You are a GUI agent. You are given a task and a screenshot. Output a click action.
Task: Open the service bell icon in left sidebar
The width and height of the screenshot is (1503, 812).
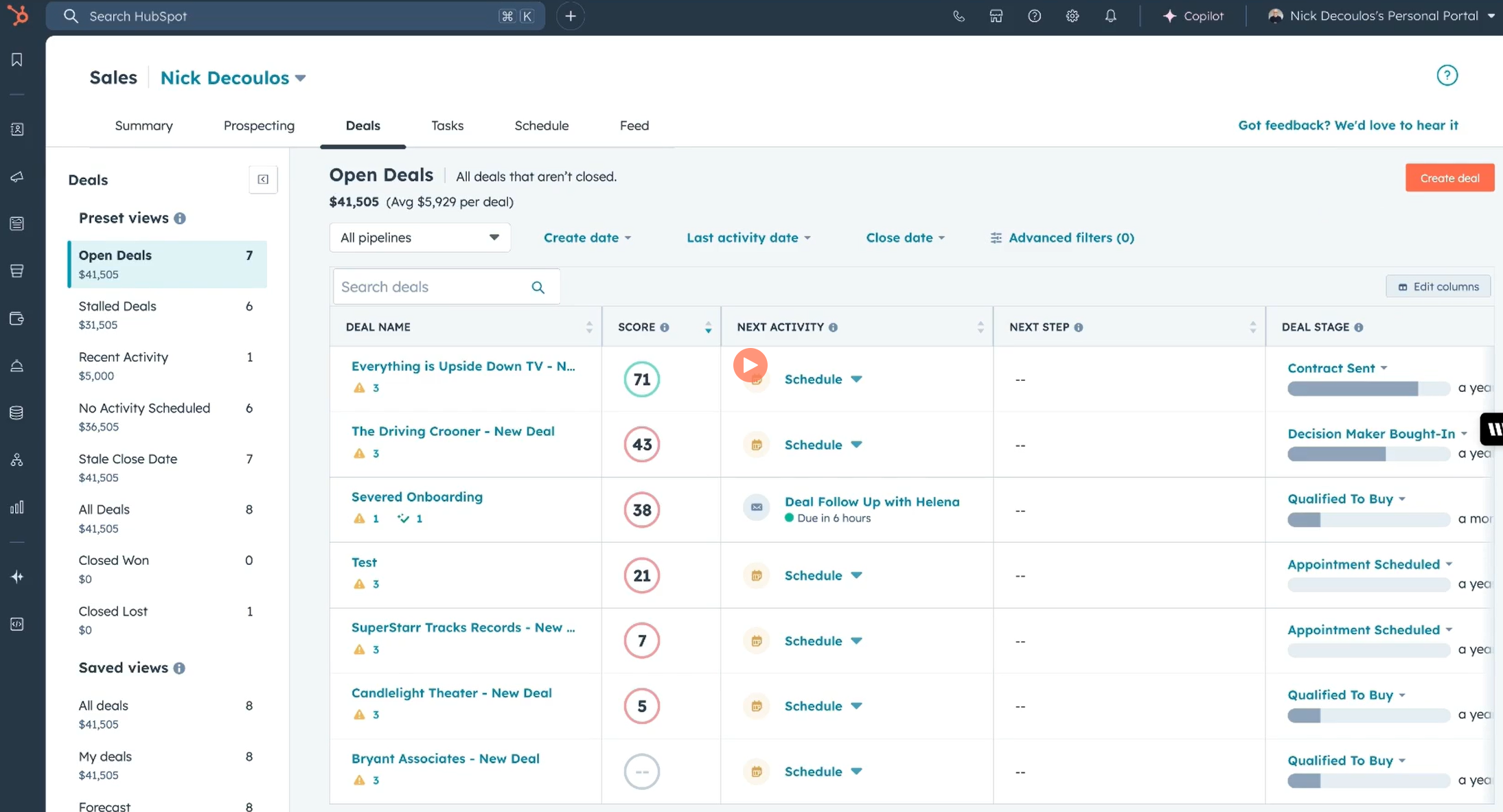click(x=17, y=365)
